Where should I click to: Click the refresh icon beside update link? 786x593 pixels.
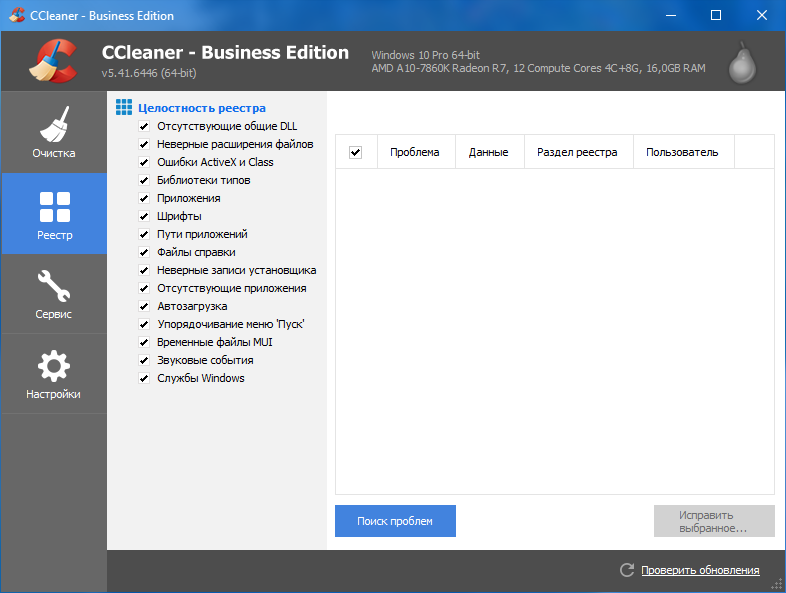pos(627,570)
